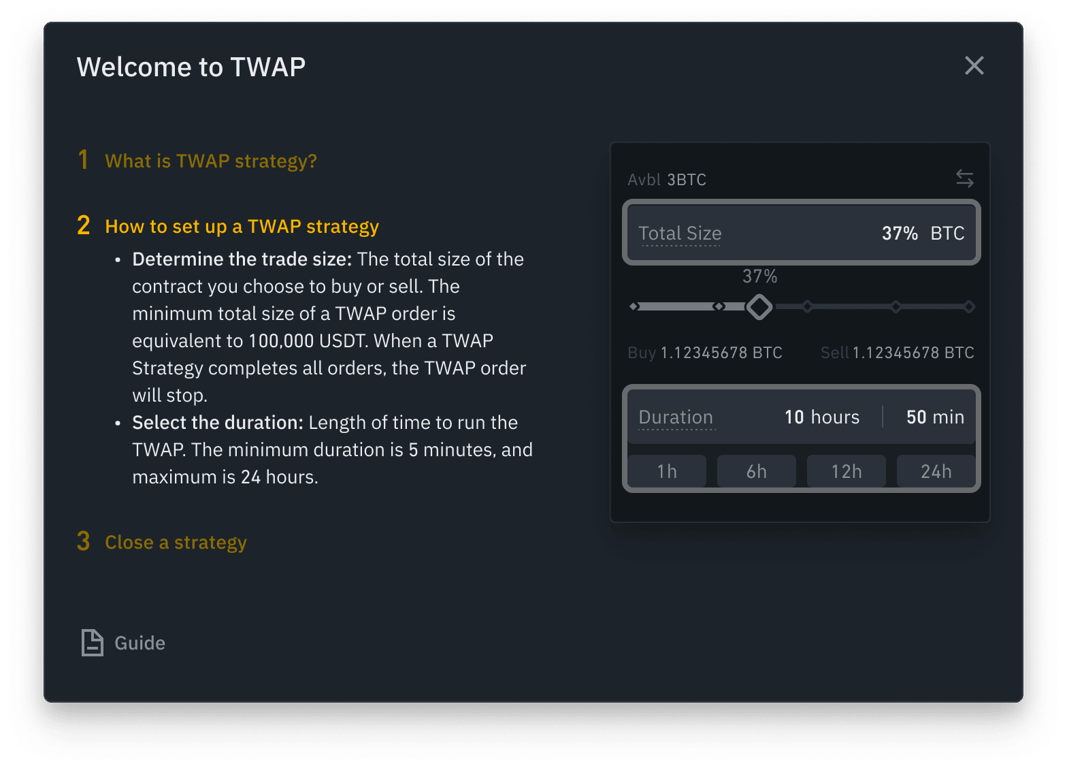Viewport: 1067px width, 768px height.
Task: Collapse the 'How to set up a TWAP strategy' section
Action: coord(242,226)
